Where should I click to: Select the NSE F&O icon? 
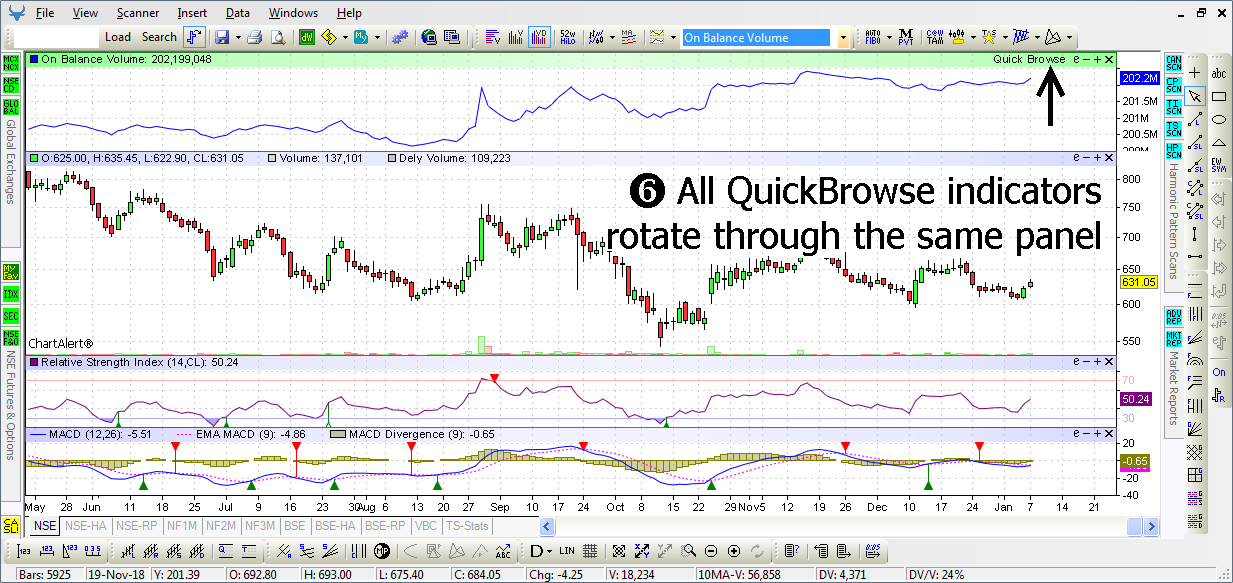click(x=11, y=338)
